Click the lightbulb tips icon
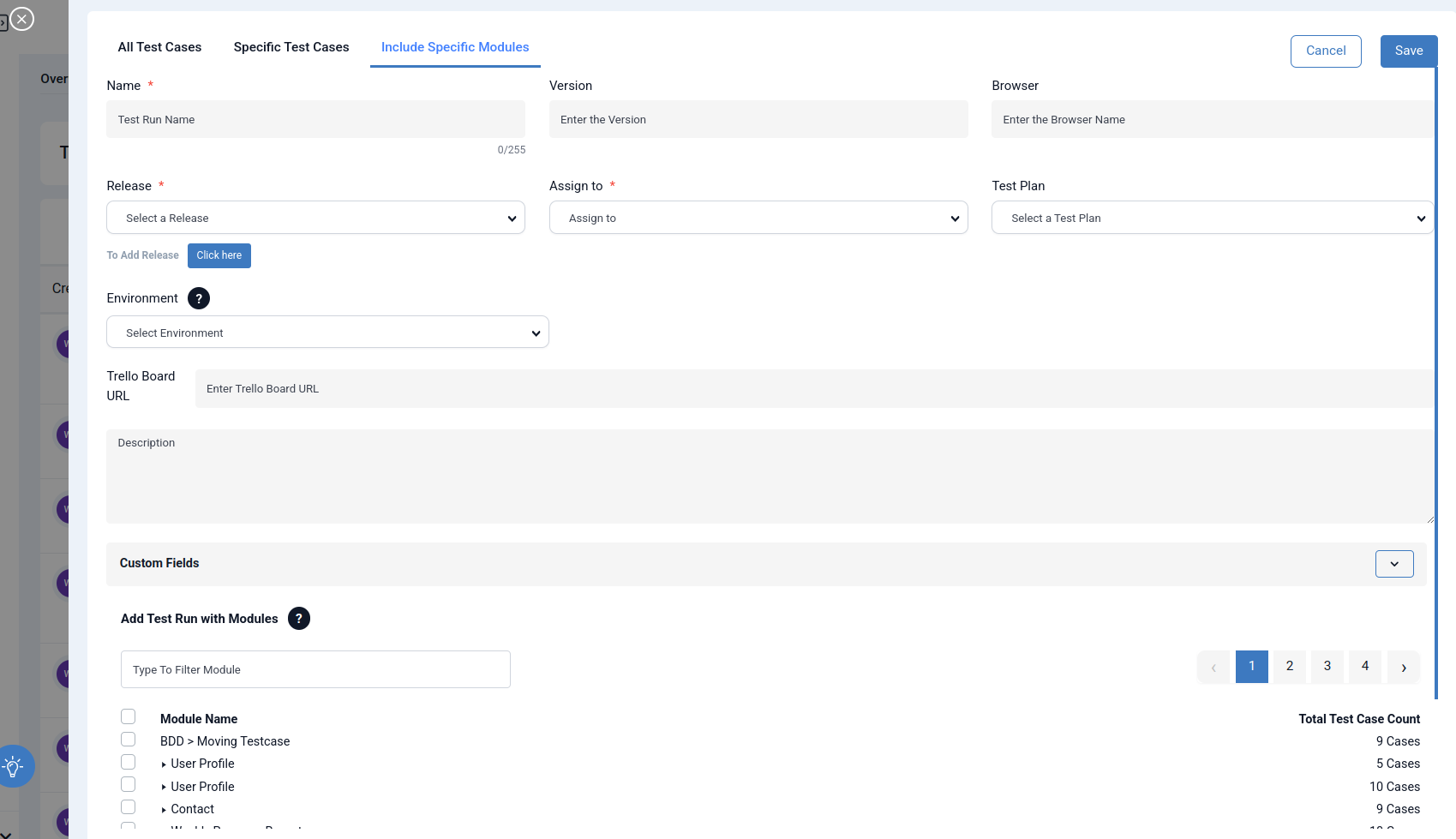The height and width of the screenshot is (839, 1456). 14,766
